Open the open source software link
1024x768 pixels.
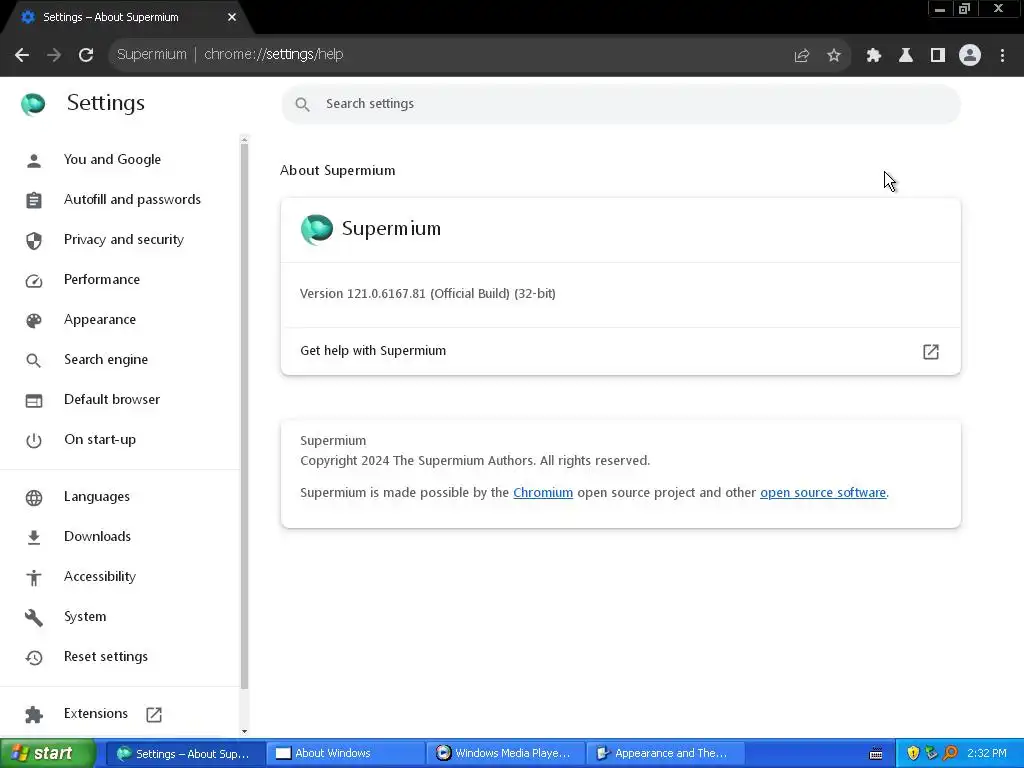click(823, 492)
